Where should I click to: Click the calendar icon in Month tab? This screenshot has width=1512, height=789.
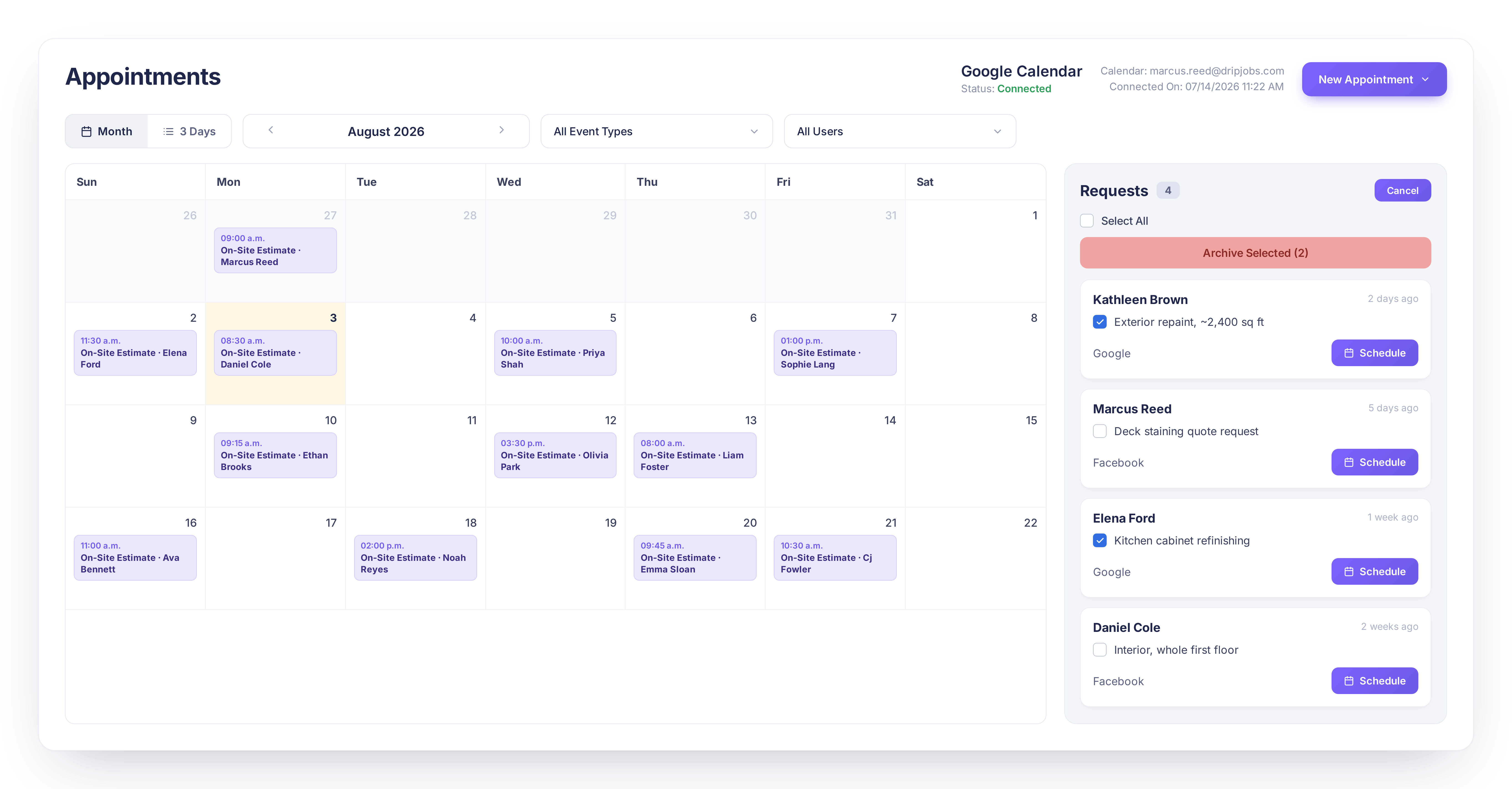coord(86,131)
